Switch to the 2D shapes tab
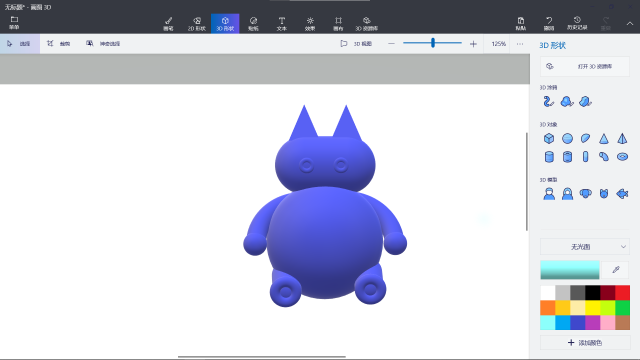This screenshot has width=640, height=360. pos(197,24)
